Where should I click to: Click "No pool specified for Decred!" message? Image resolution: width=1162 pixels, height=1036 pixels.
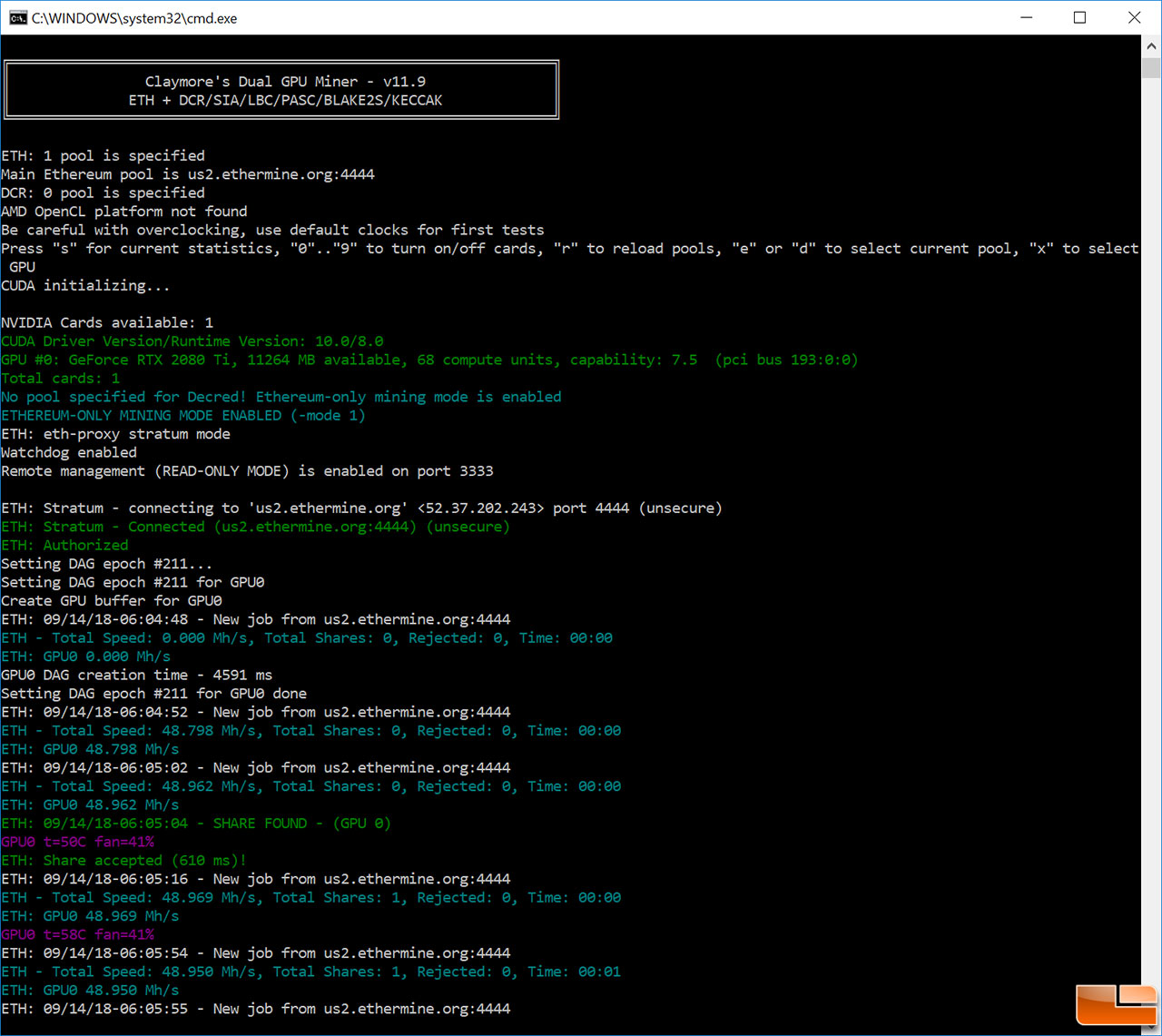(x=281, y=397)
